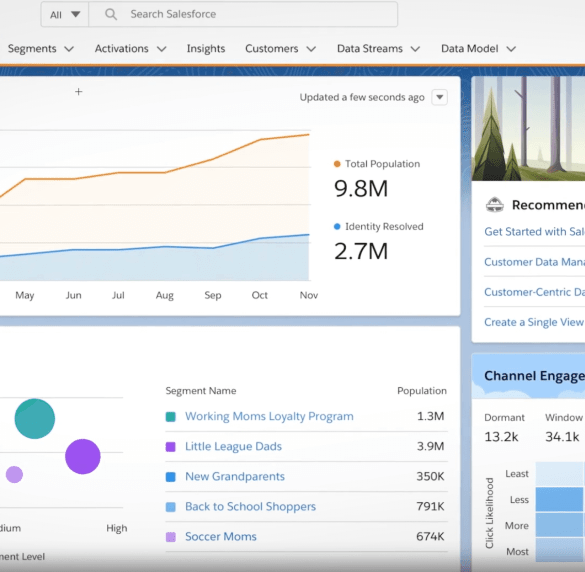The image size is (585, 572).
Task: Open dropdown beside Updated a few seconds ago
Action: click(x=439, y=97)
